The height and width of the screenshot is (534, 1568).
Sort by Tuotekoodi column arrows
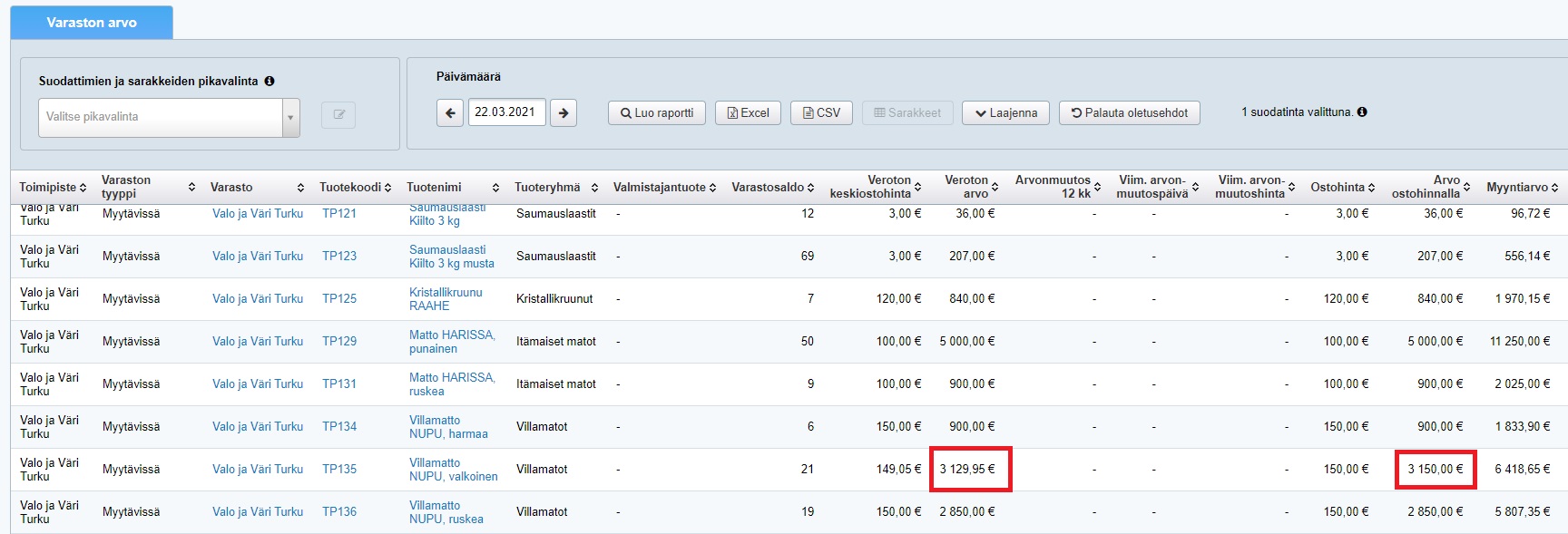pos(387,188)
